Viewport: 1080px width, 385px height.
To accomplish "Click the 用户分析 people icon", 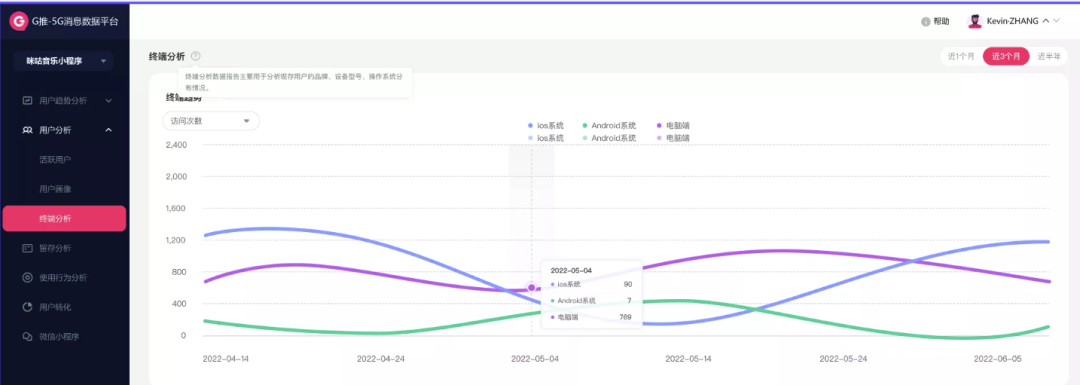I will coord(28,129).
